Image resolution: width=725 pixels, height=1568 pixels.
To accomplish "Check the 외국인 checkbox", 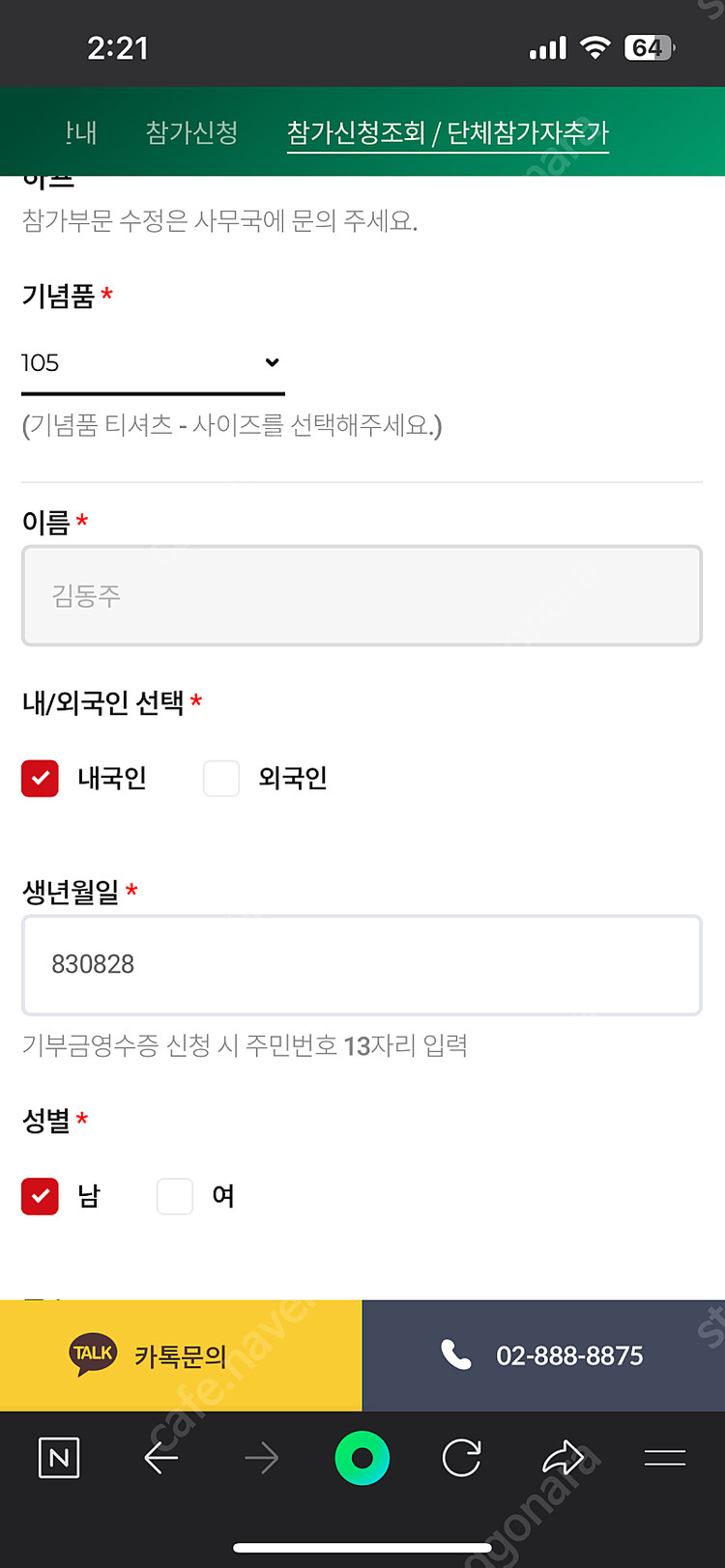I will tap(221, 779).
